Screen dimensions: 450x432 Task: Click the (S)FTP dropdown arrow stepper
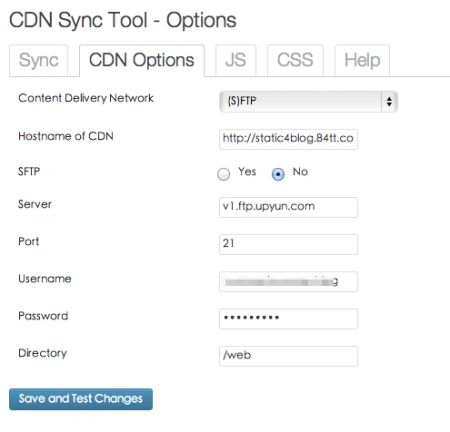pos(389,101)
